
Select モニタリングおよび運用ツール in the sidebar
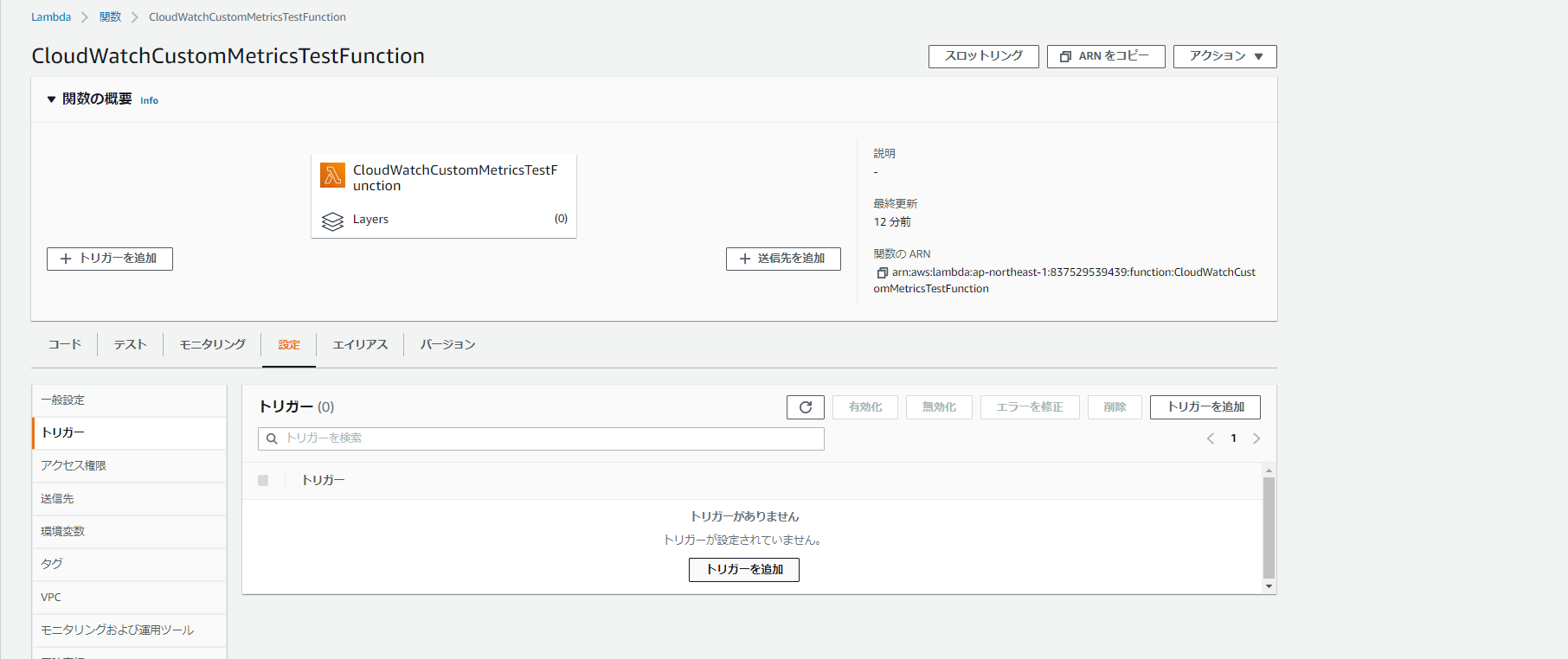tap(129, 630)
